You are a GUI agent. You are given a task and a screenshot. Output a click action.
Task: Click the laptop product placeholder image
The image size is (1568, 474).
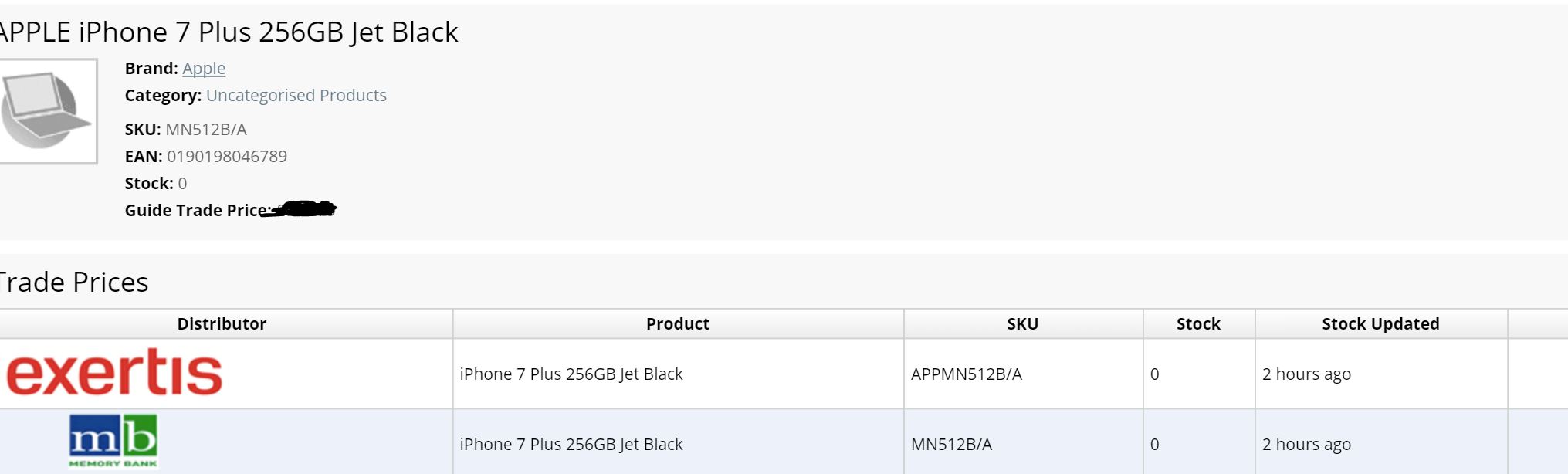tap(47, 110)
